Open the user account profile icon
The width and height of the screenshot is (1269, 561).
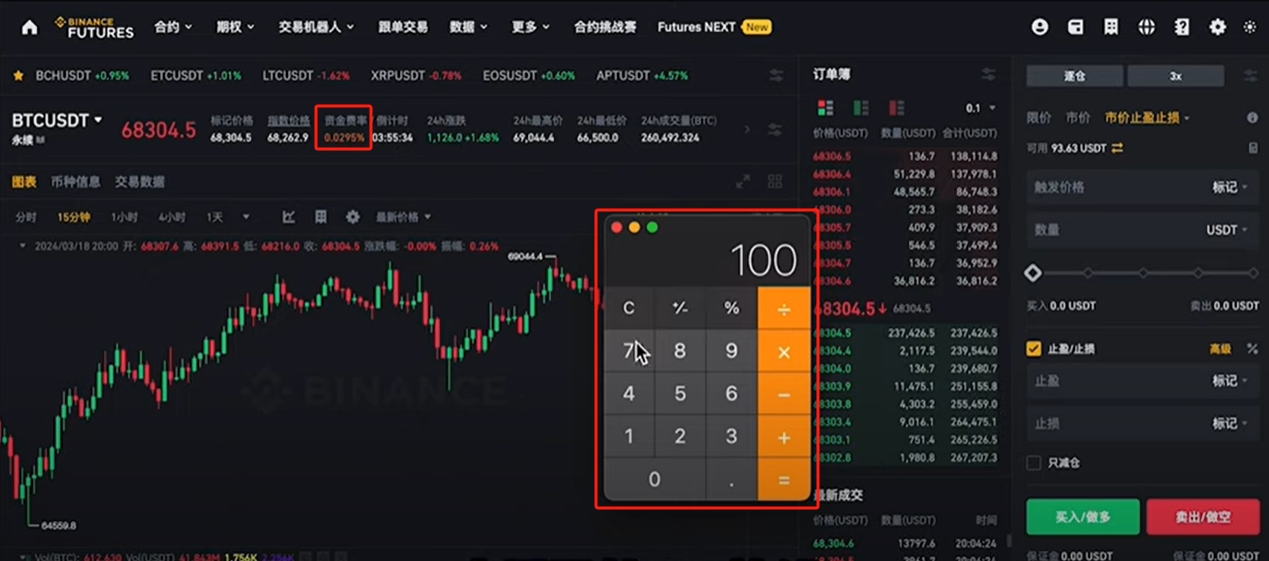tap(1040, 27)
